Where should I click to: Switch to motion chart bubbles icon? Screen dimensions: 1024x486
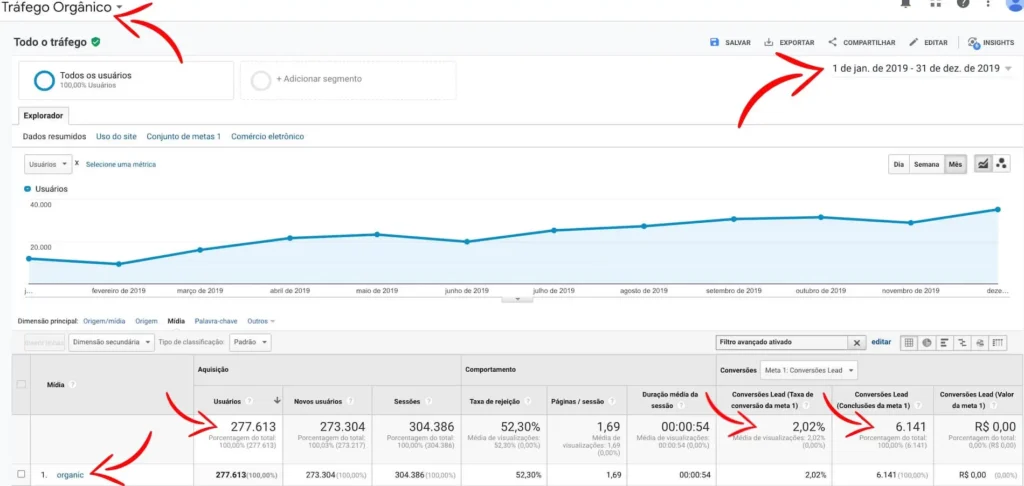tap(1002, 165)
